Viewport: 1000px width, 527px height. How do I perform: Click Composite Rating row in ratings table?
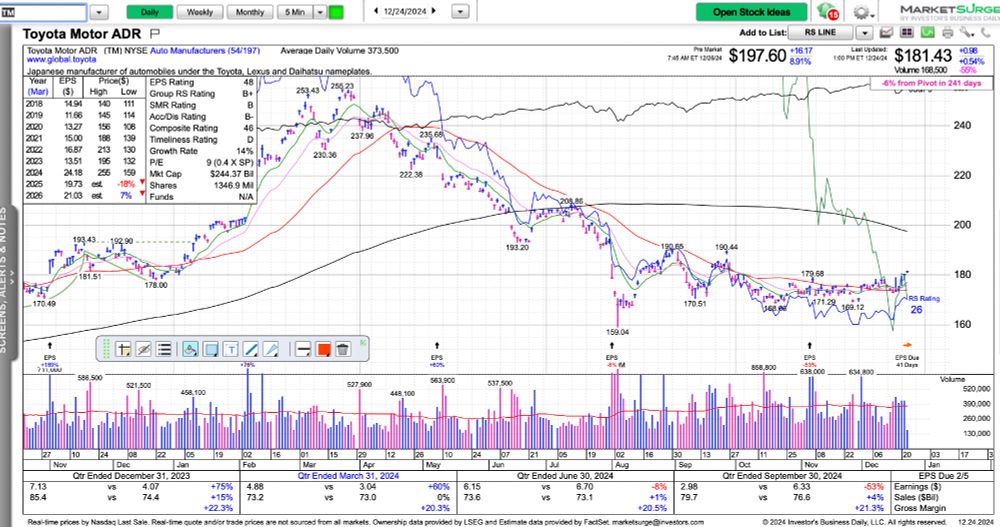coord(202,128)
